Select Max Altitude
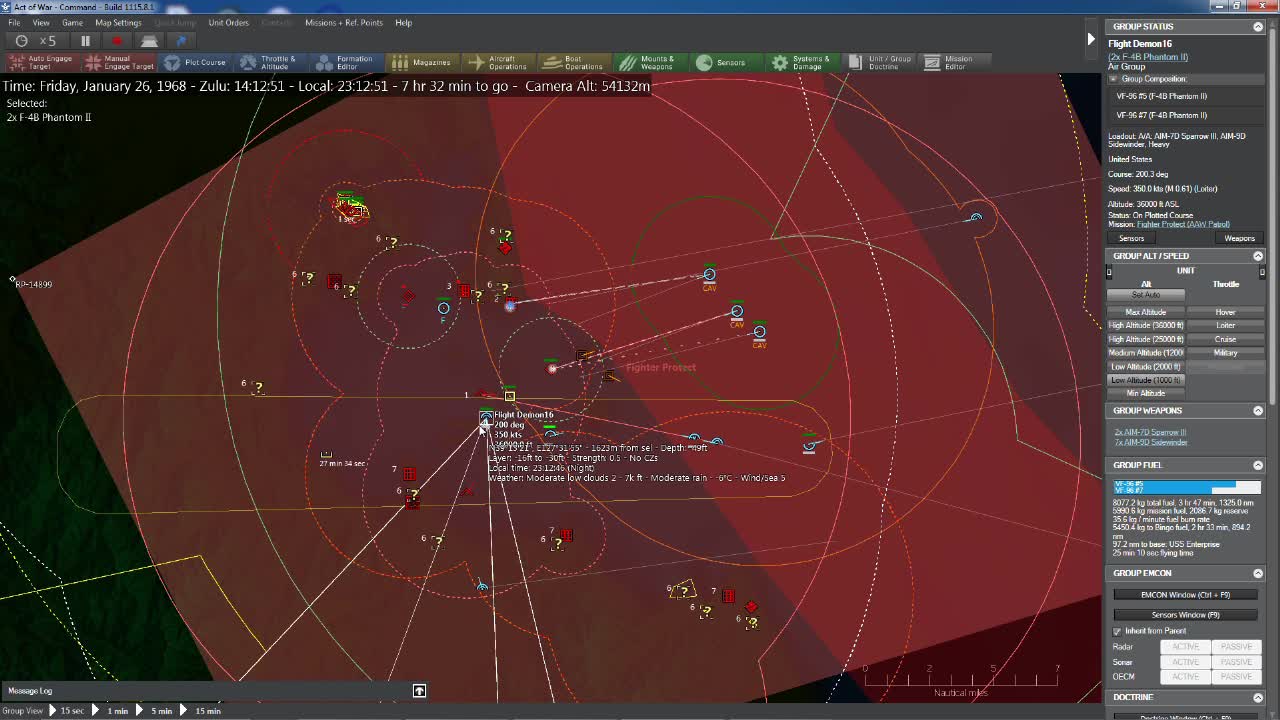Image resolution: width=1280 pixels, height=720 pixels. tap(1146, 312)
